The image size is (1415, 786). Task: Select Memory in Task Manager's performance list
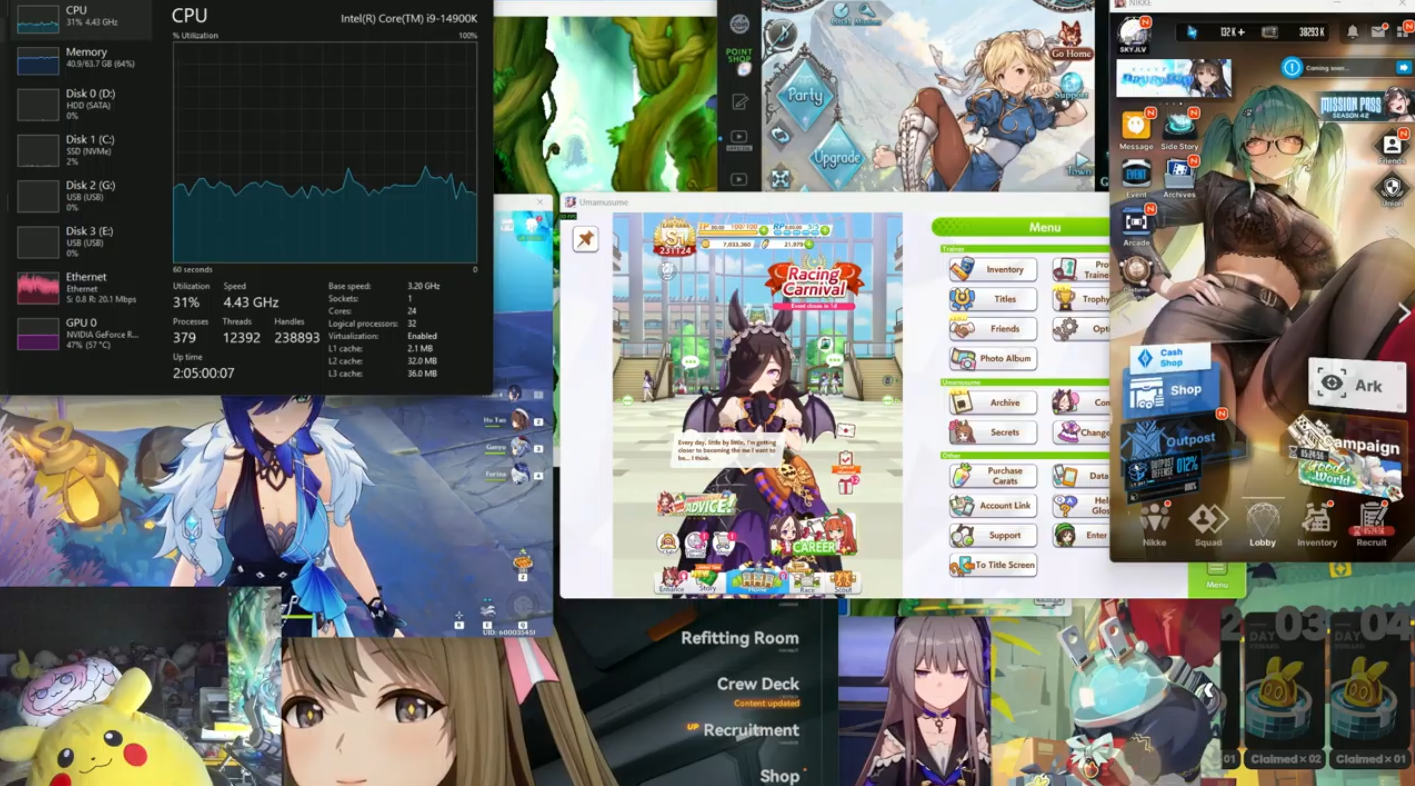80,58
